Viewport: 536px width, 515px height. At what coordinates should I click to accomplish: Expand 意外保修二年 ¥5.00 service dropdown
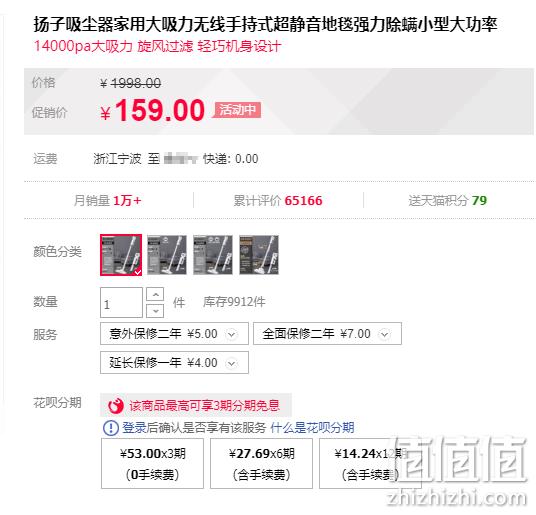(x=174, y=334)
